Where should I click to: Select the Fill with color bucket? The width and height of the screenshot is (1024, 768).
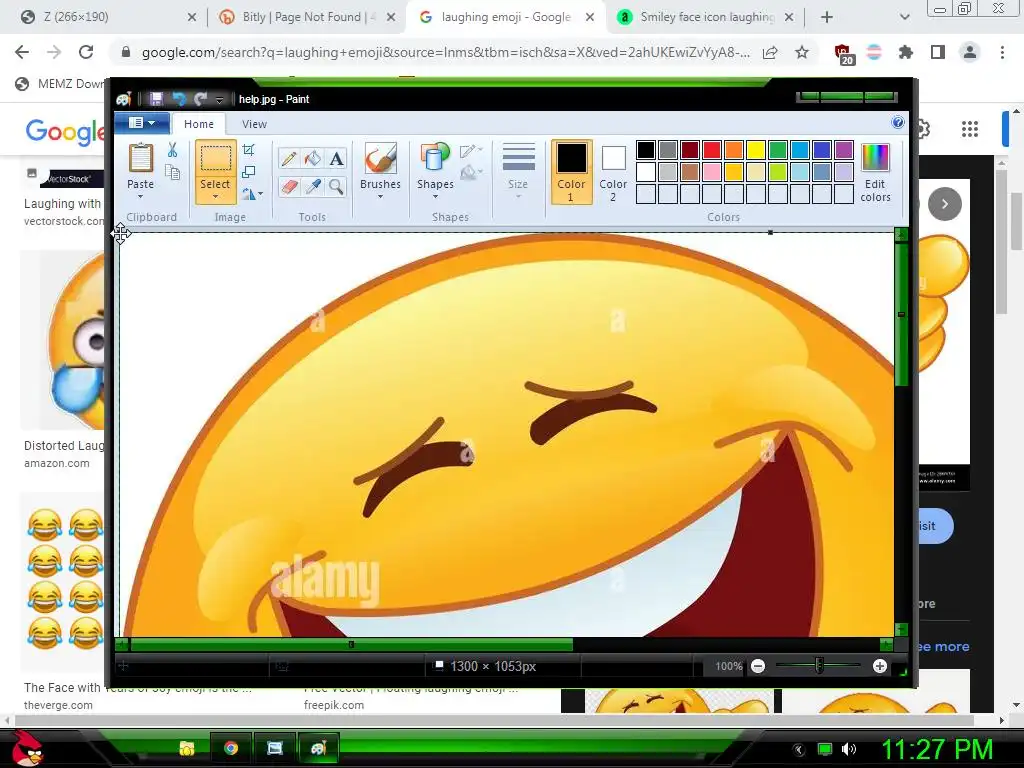pos(313,159)
